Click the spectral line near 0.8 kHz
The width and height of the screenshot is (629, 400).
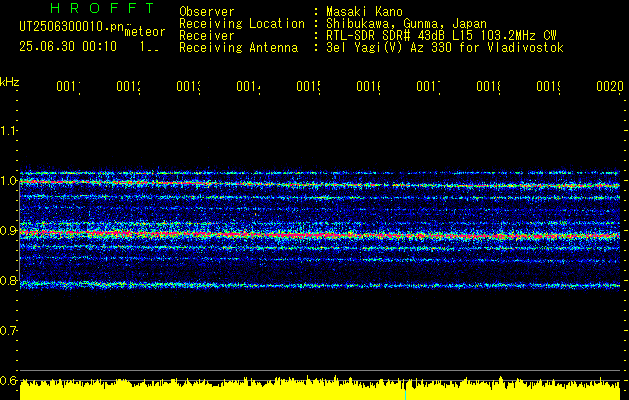tap(320, 285)
